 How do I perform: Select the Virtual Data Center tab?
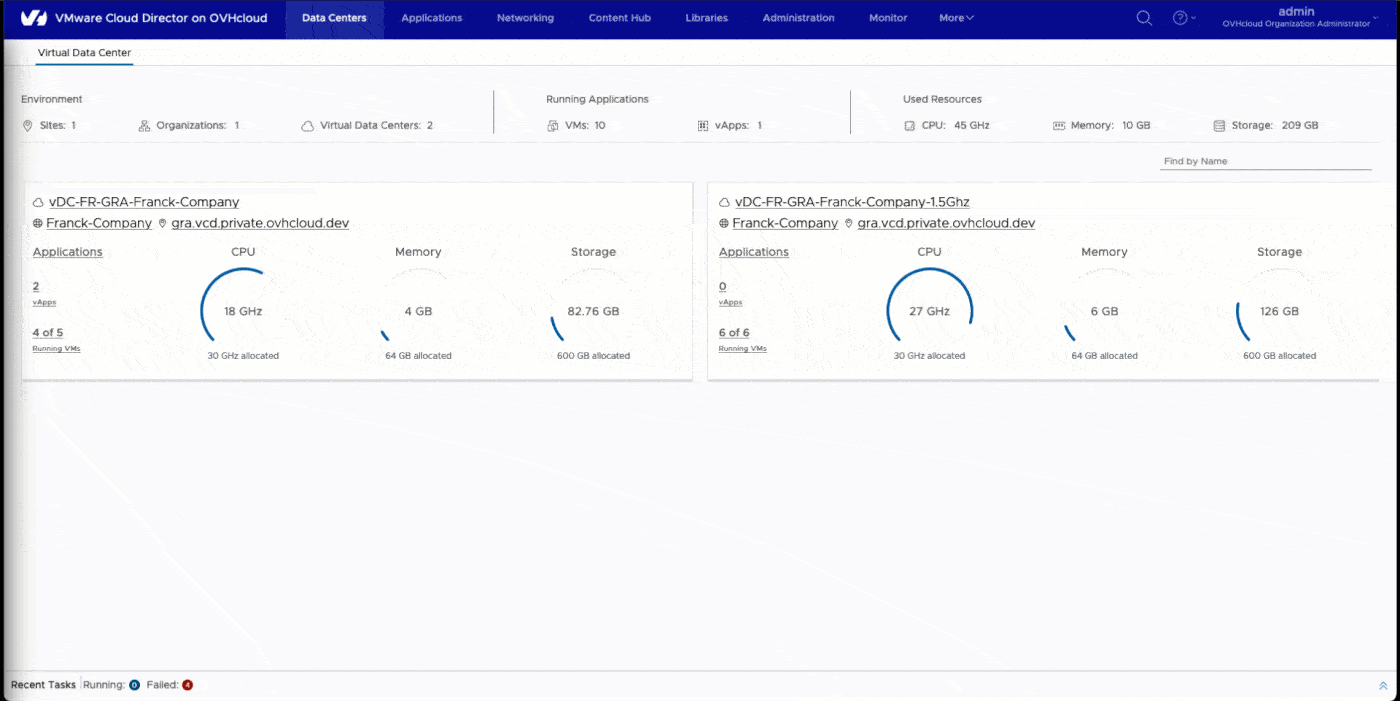point(84,53)
